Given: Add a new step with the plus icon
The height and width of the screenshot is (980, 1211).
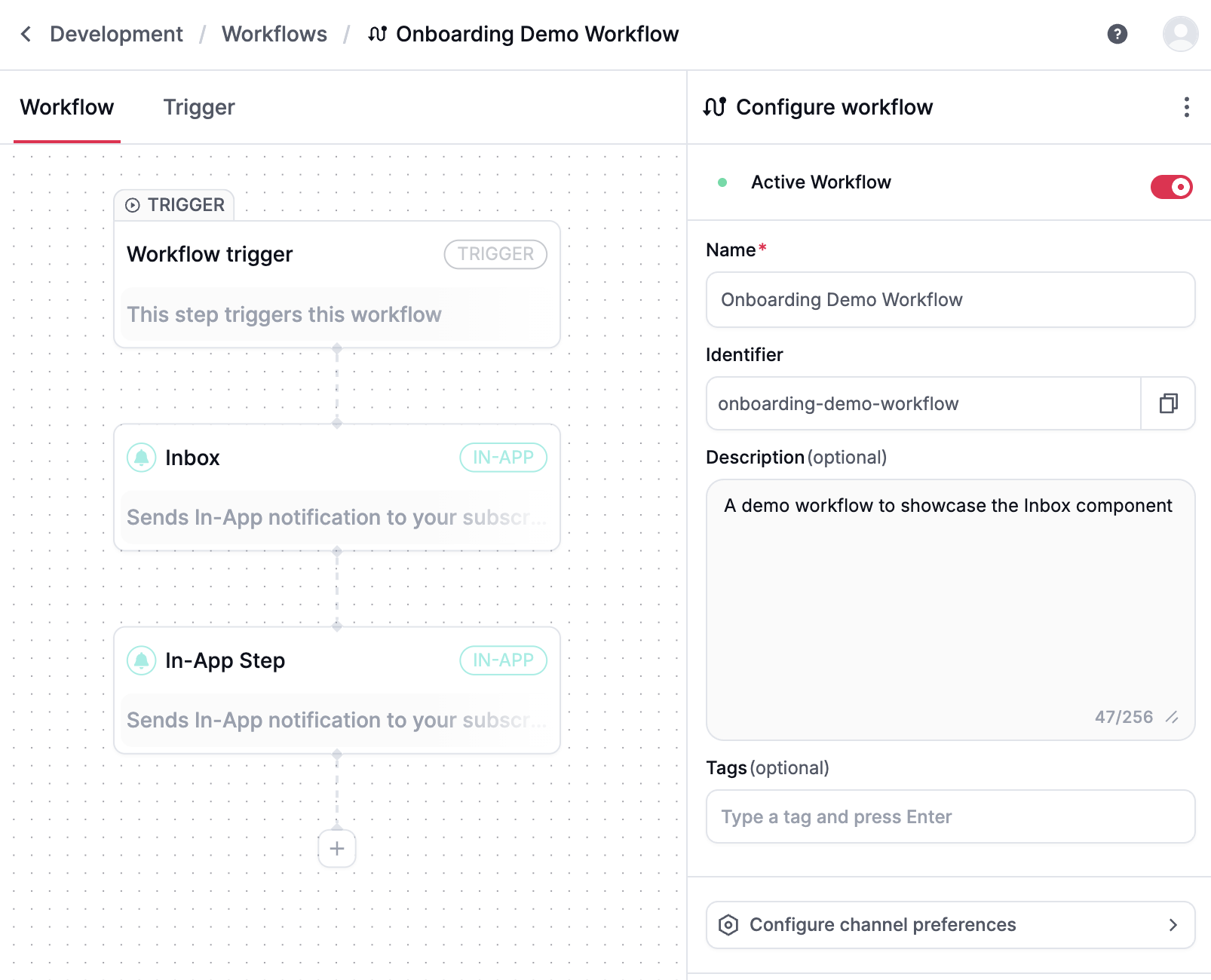Looking at the screenshot, I should (336, 849).
